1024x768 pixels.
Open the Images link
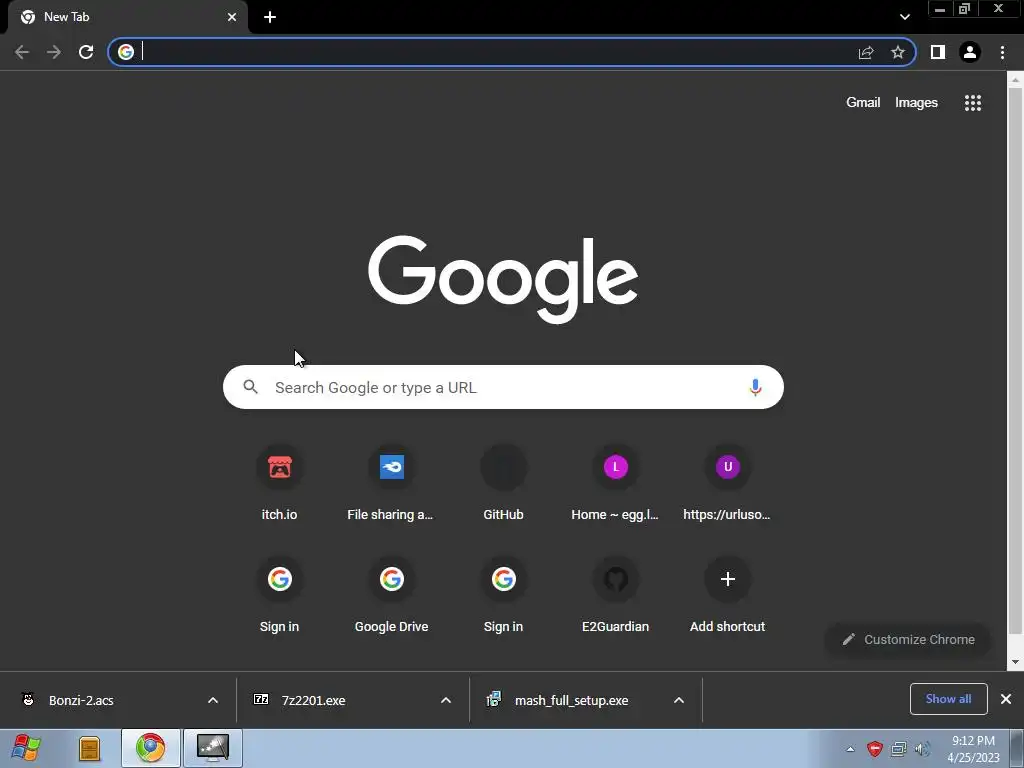pyautogui.click(x=916, y=103)
